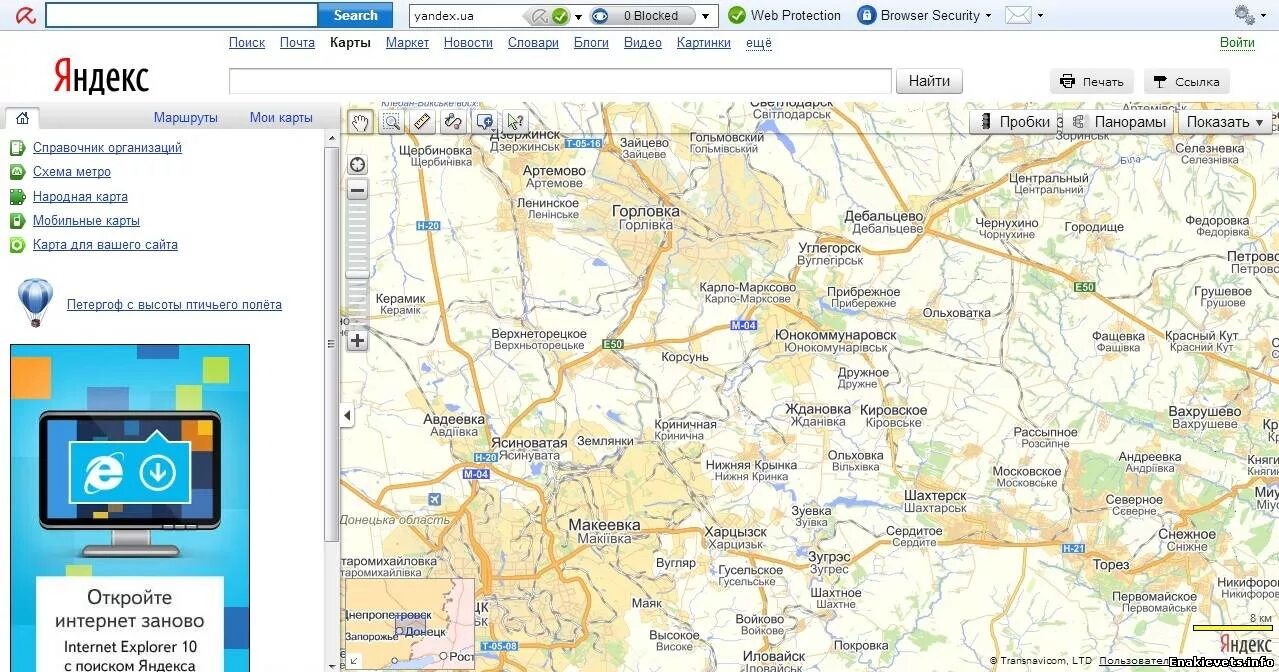1279x672 pixels.
Task: Click the Avira logo icon in toolbar
Action: (x=25, y=15)
